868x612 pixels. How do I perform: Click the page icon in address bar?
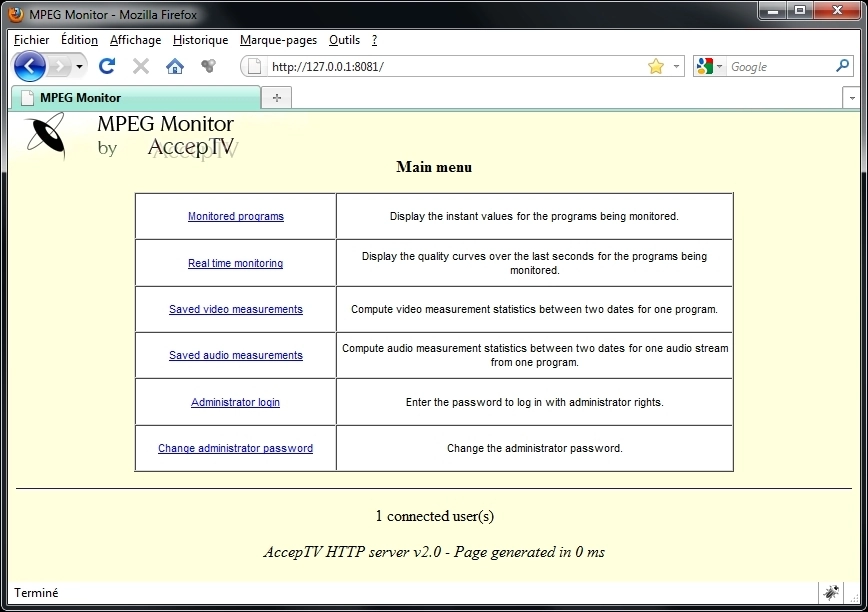pyautogui.click(x=254, y=66)
